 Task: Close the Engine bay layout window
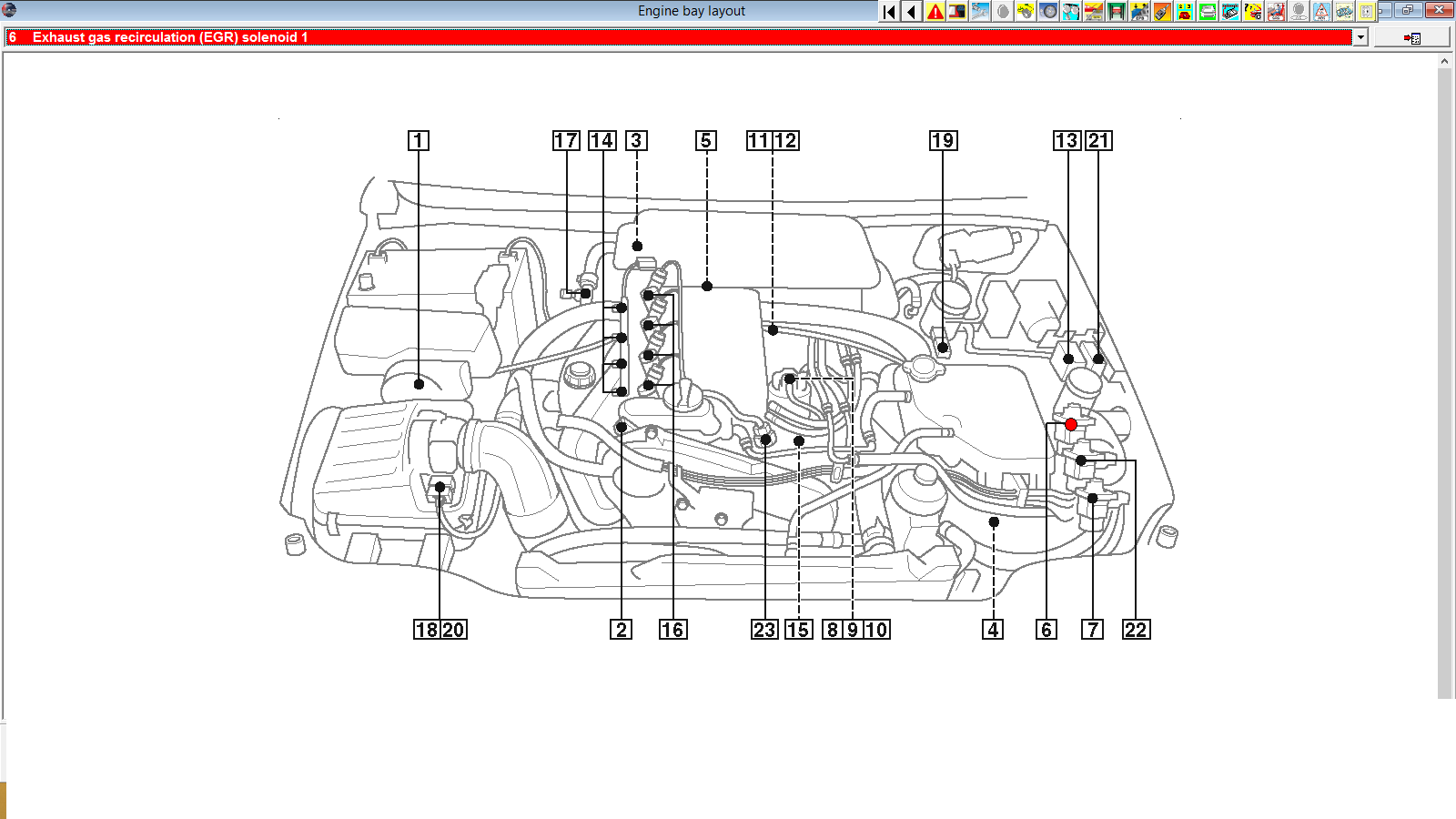pyautogui.click(x=1439, y=10)
